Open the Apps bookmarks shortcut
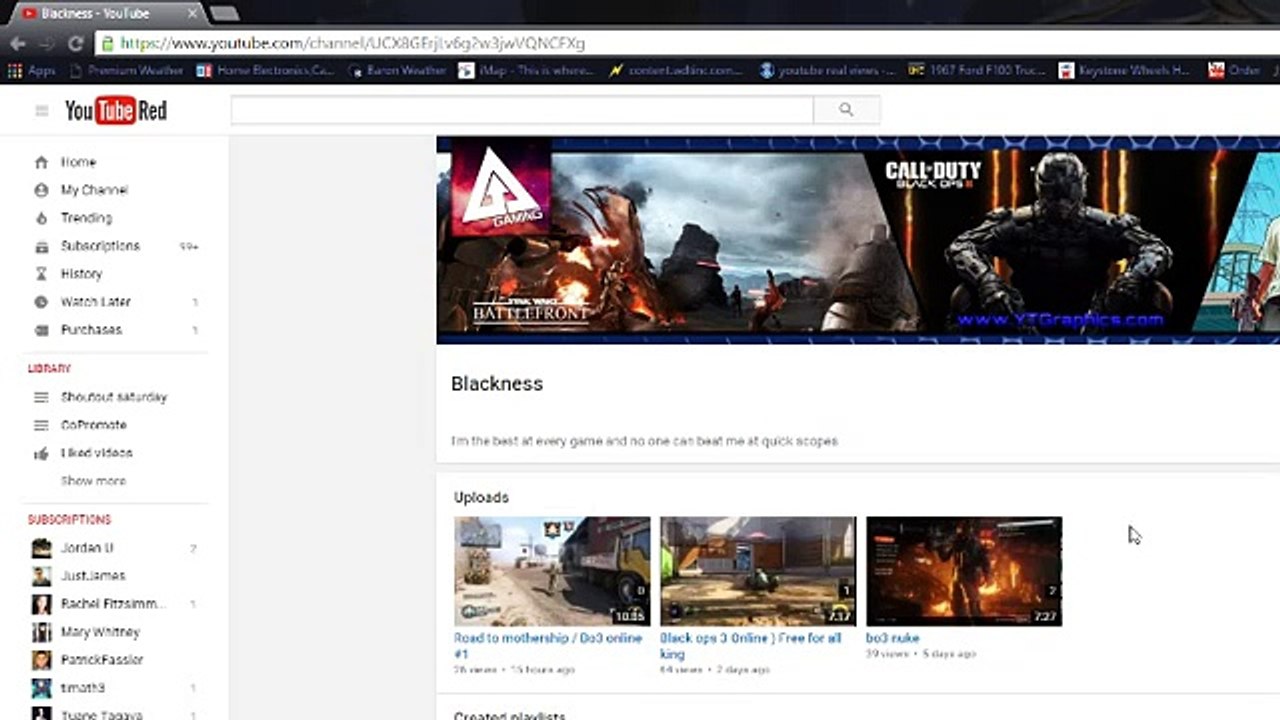Image resolution: width=1280 pixels, height=720 pixels. pyautogui.click(x=31, y=70)
